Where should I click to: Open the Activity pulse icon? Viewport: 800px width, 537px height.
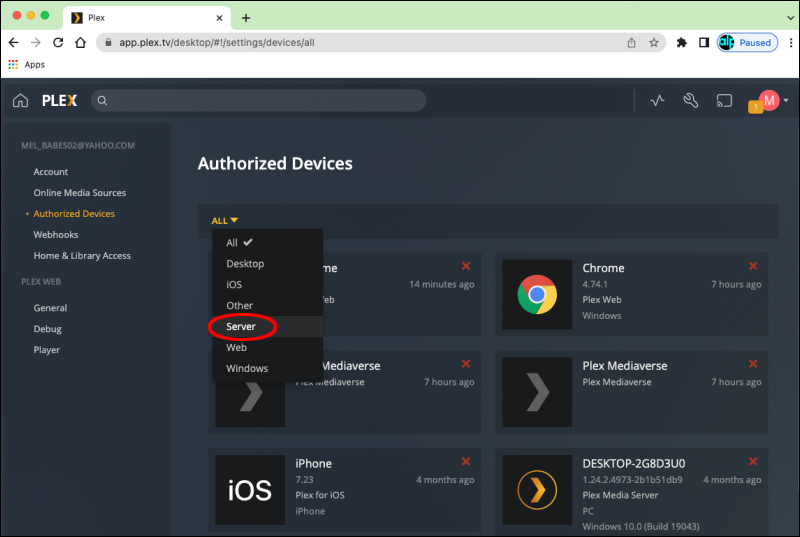[x=657, y=100]
